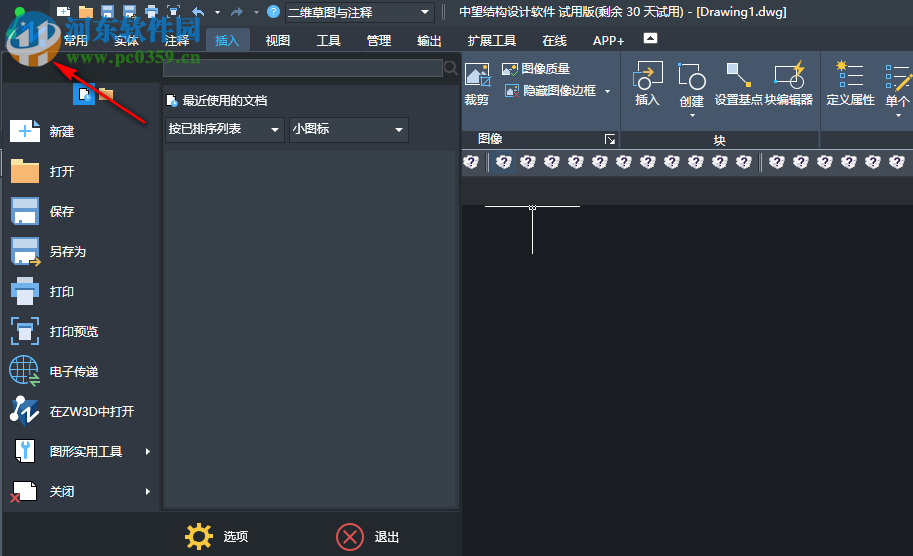Click the 隐藏图像边框 tool

click(551, 91)
